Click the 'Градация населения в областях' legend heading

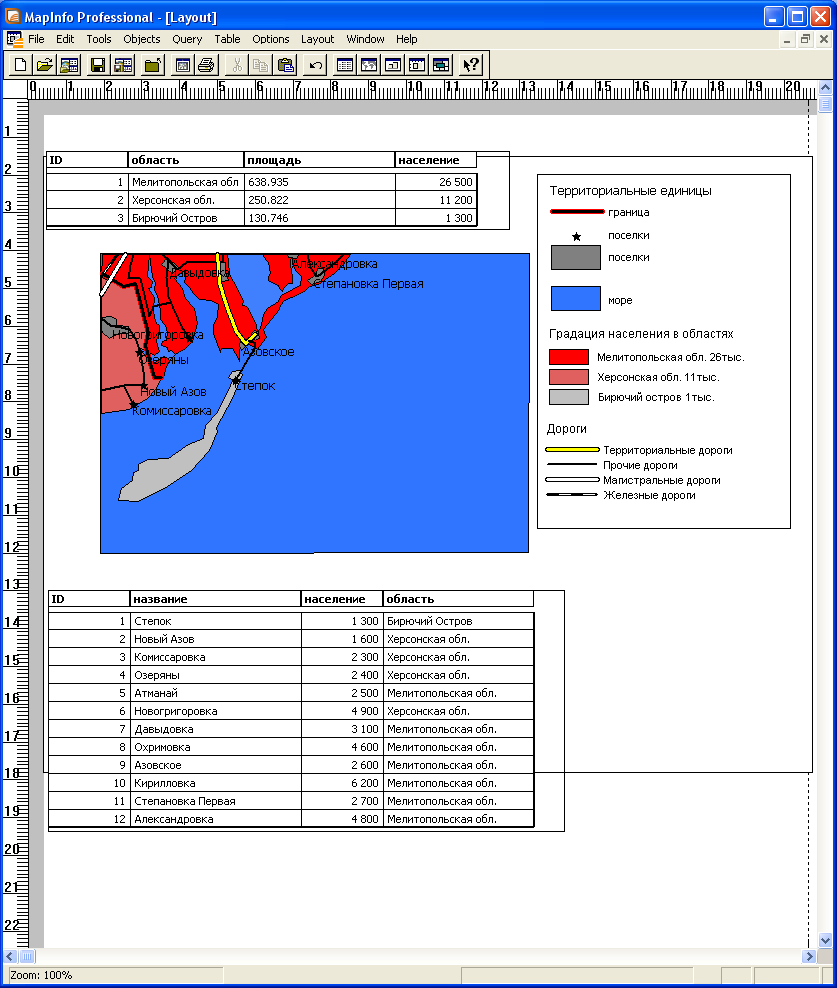click(x=641, y=334)
